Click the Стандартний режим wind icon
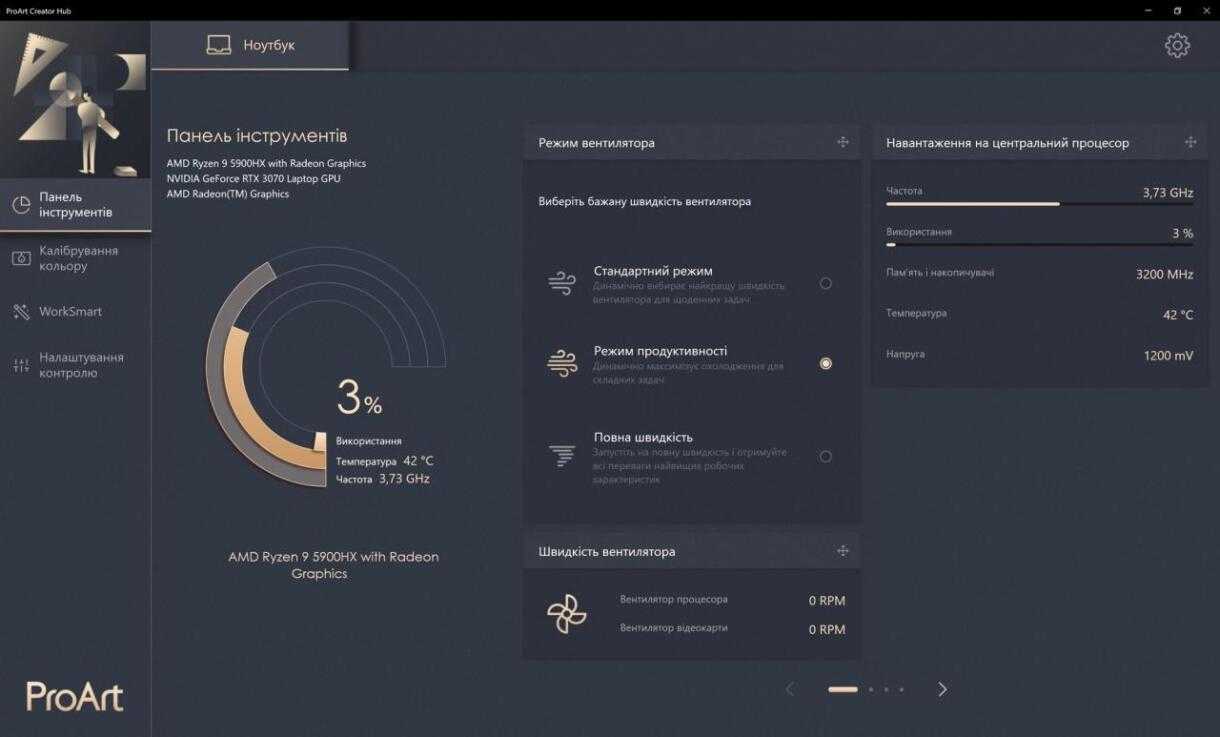This screenshot has width=1220, height=737. (562, 283)
